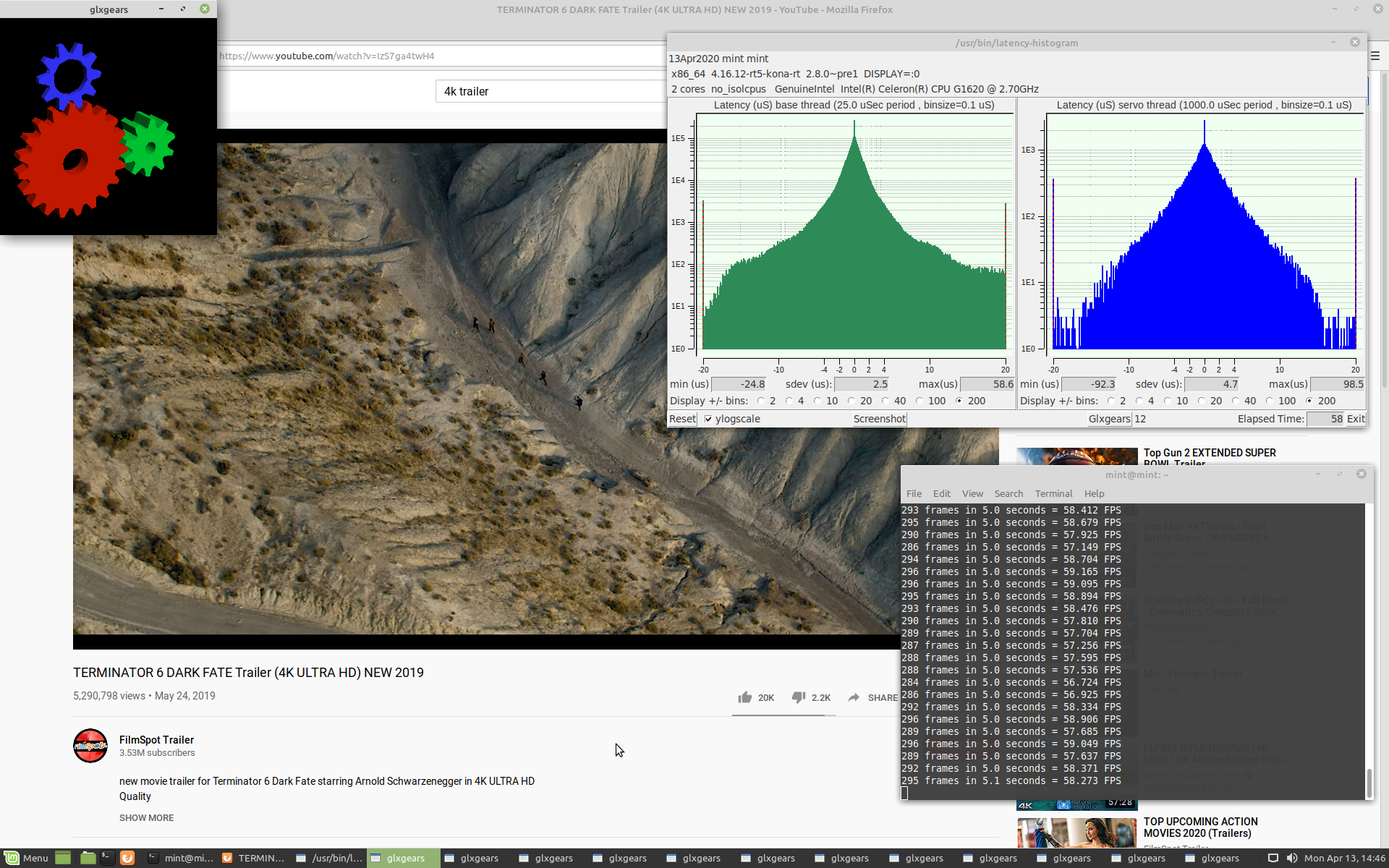Open Firefox hamburger menu icon

(1375, 56)
